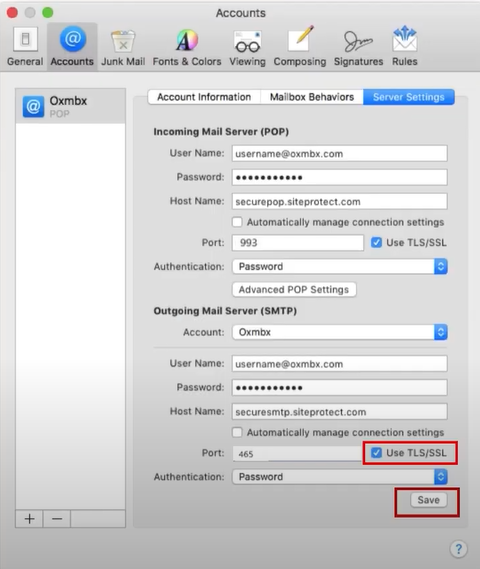Open Fonts & Colors preferences
This screenshot has height=569, width=480.
pyautogui.click(x=187, y=46)
